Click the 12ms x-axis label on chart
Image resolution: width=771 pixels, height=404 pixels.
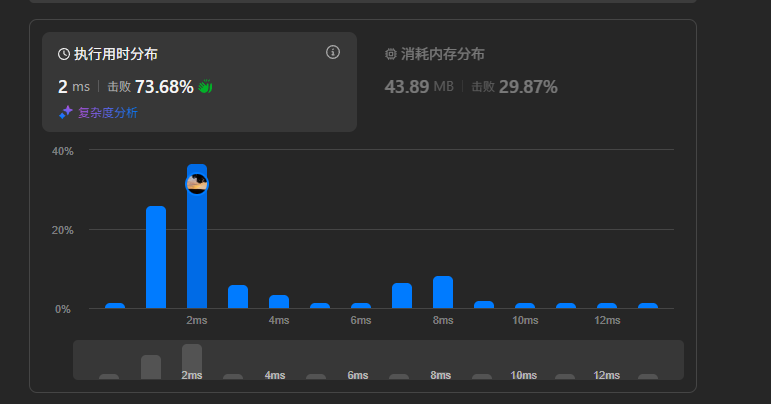607,320
